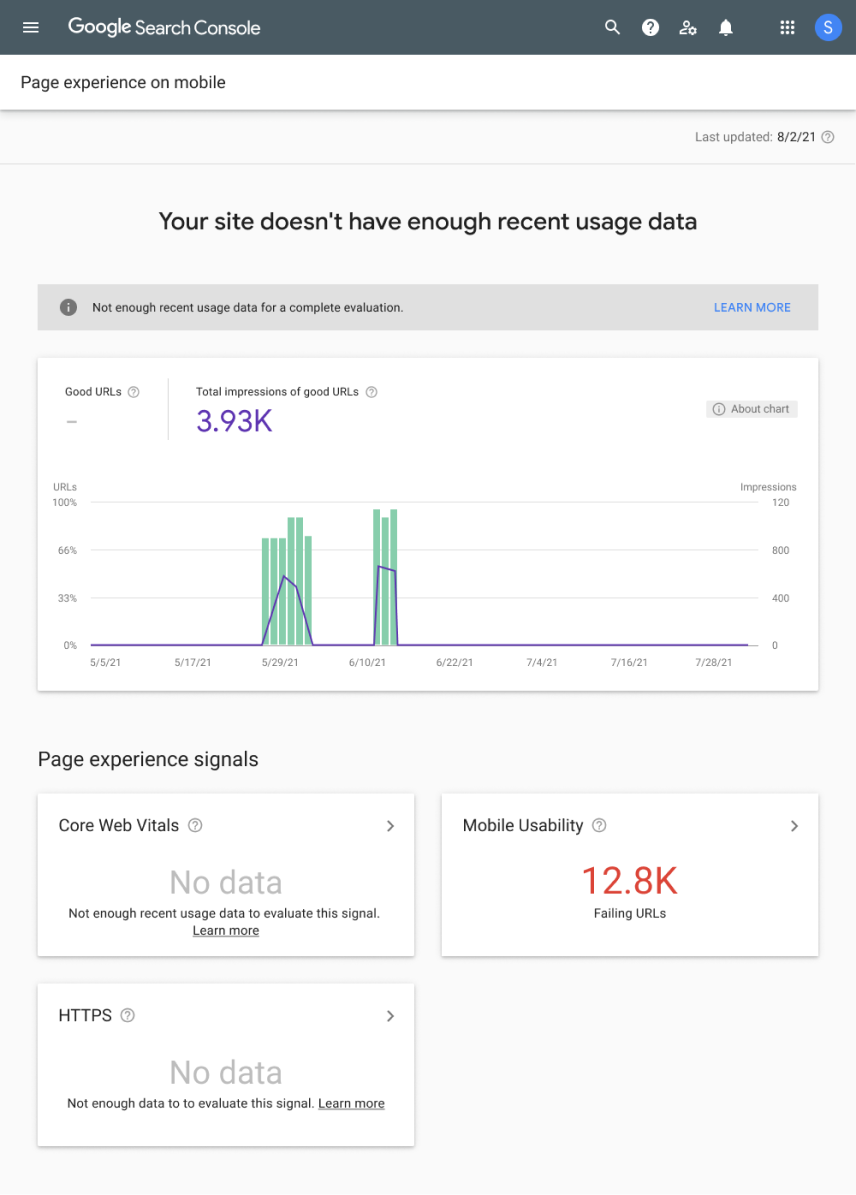Click the 12.8K Failing URLs figure

click(630, 881)
